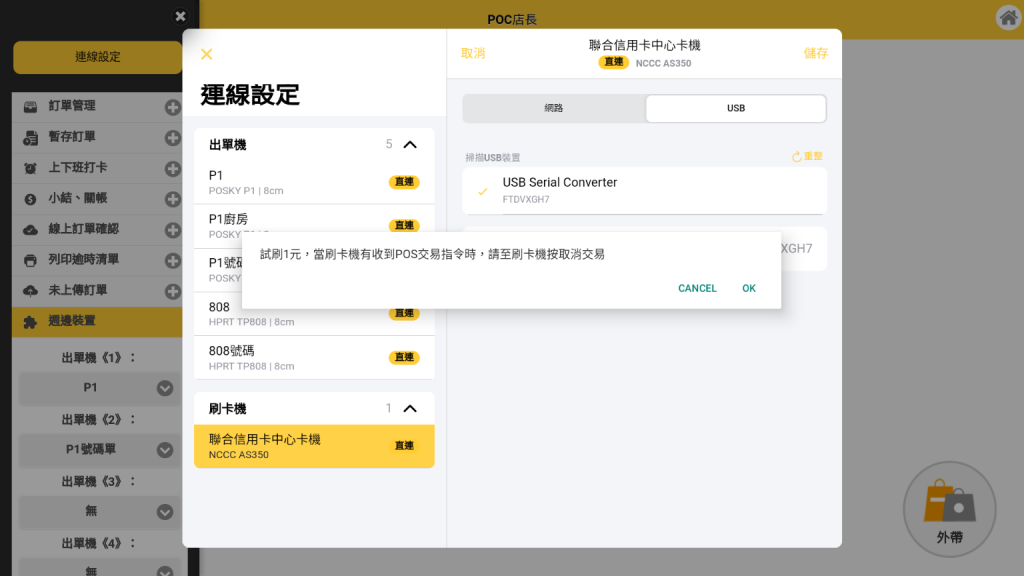1024x576 pixels.
Task: Click the plus icon beside 上下班打卡
Action: (172, 168)
